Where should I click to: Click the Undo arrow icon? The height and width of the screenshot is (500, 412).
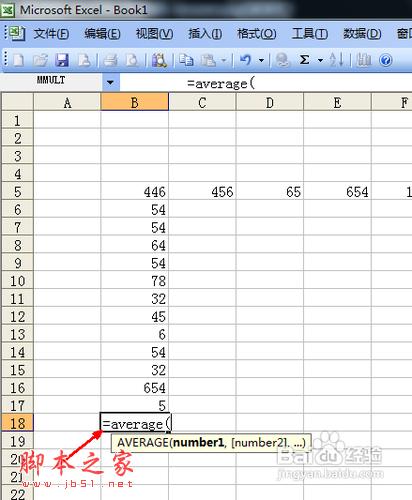(246, 60)
